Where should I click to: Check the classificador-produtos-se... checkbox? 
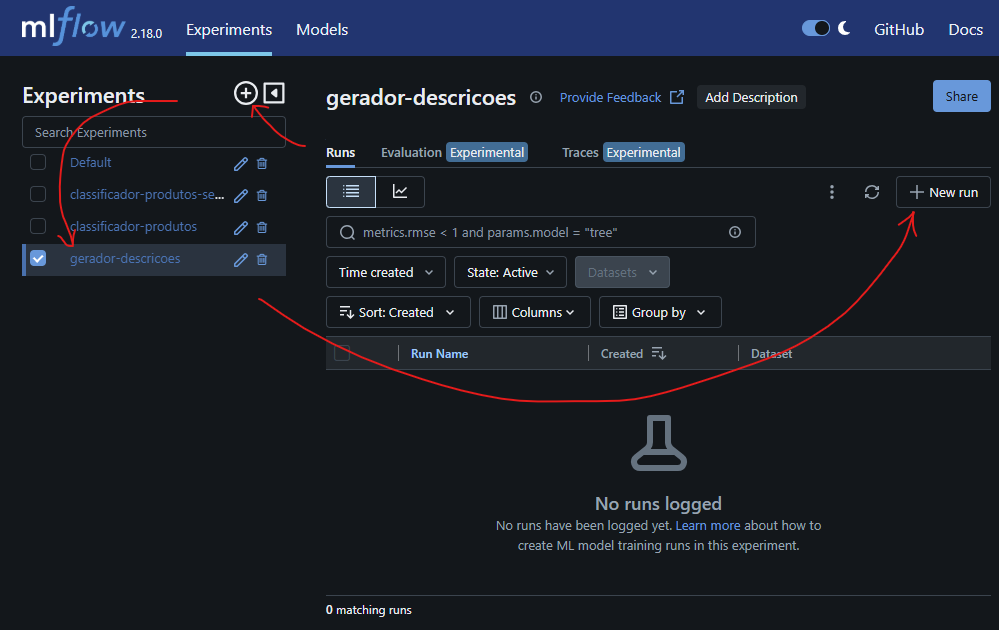[38, 194]
